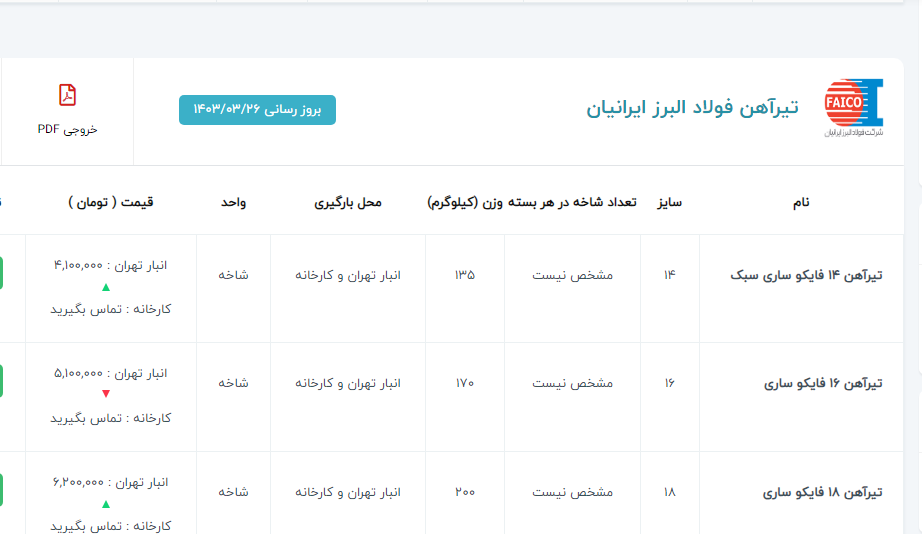Click green up arrow for Tirahan 14 price
The height and width of the screenshot is (534, 922).
tap(106, 288)
